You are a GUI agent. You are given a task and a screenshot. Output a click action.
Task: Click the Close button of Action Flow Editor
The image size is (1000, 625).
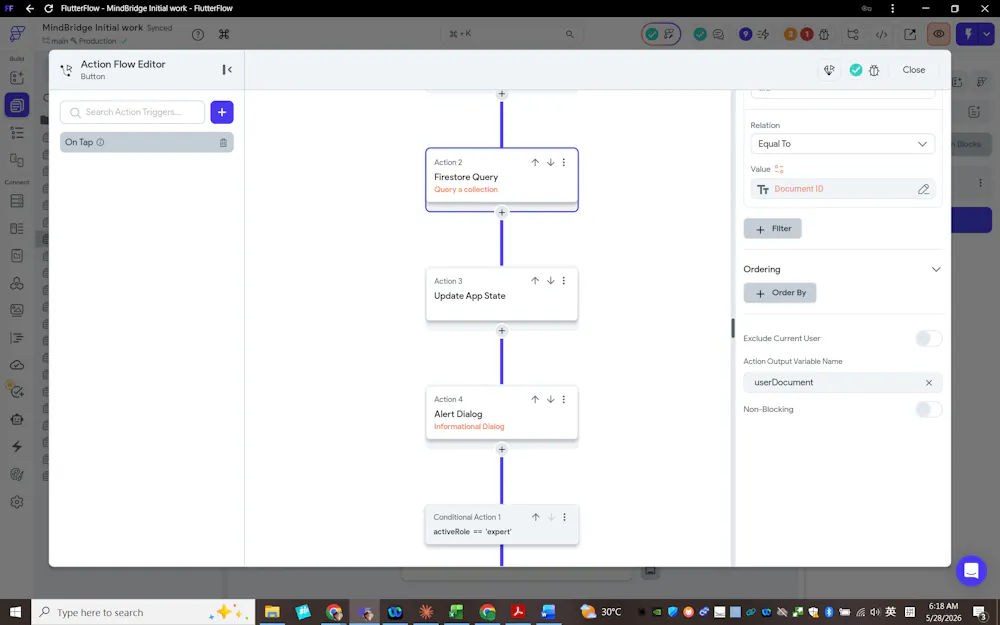coord(913,70)
